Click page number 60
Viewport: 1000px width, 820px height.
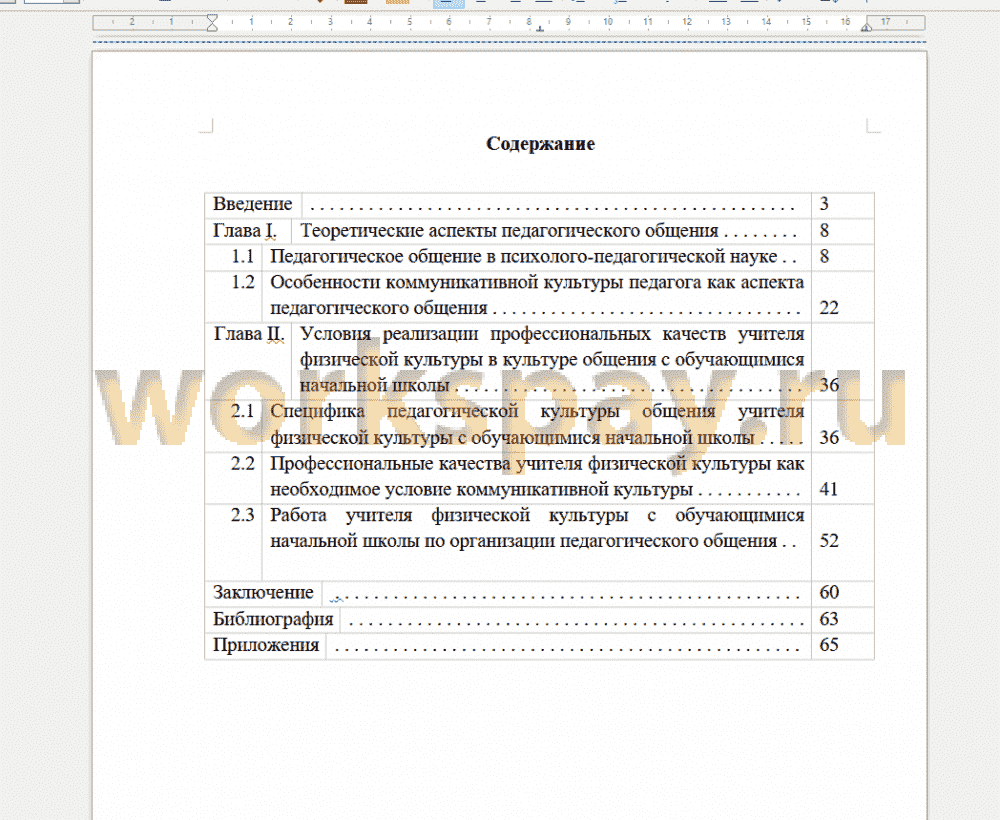pyautogui.click(x=828, y=592)
